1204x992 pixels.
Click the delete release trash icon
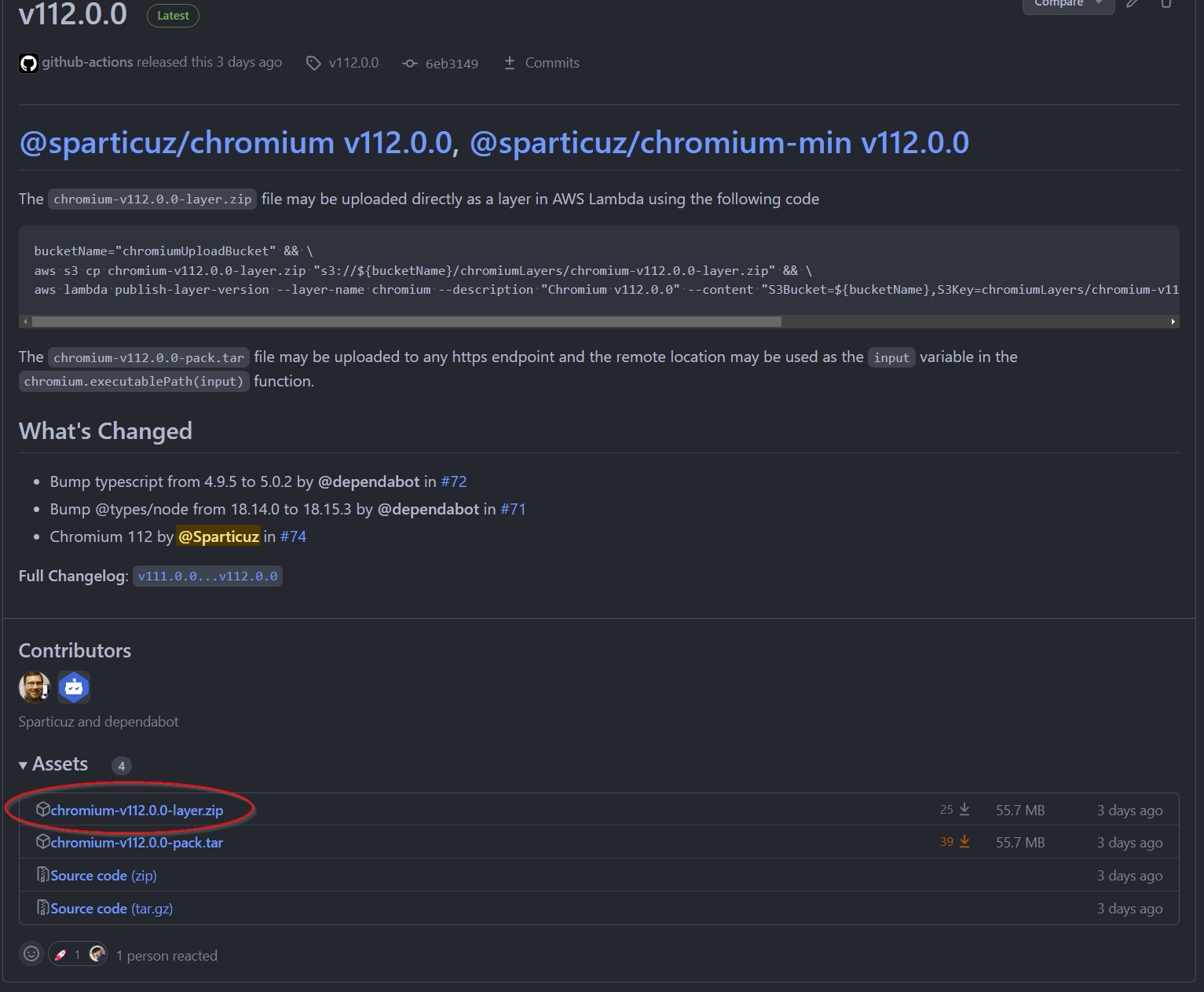click(1166, 4)
